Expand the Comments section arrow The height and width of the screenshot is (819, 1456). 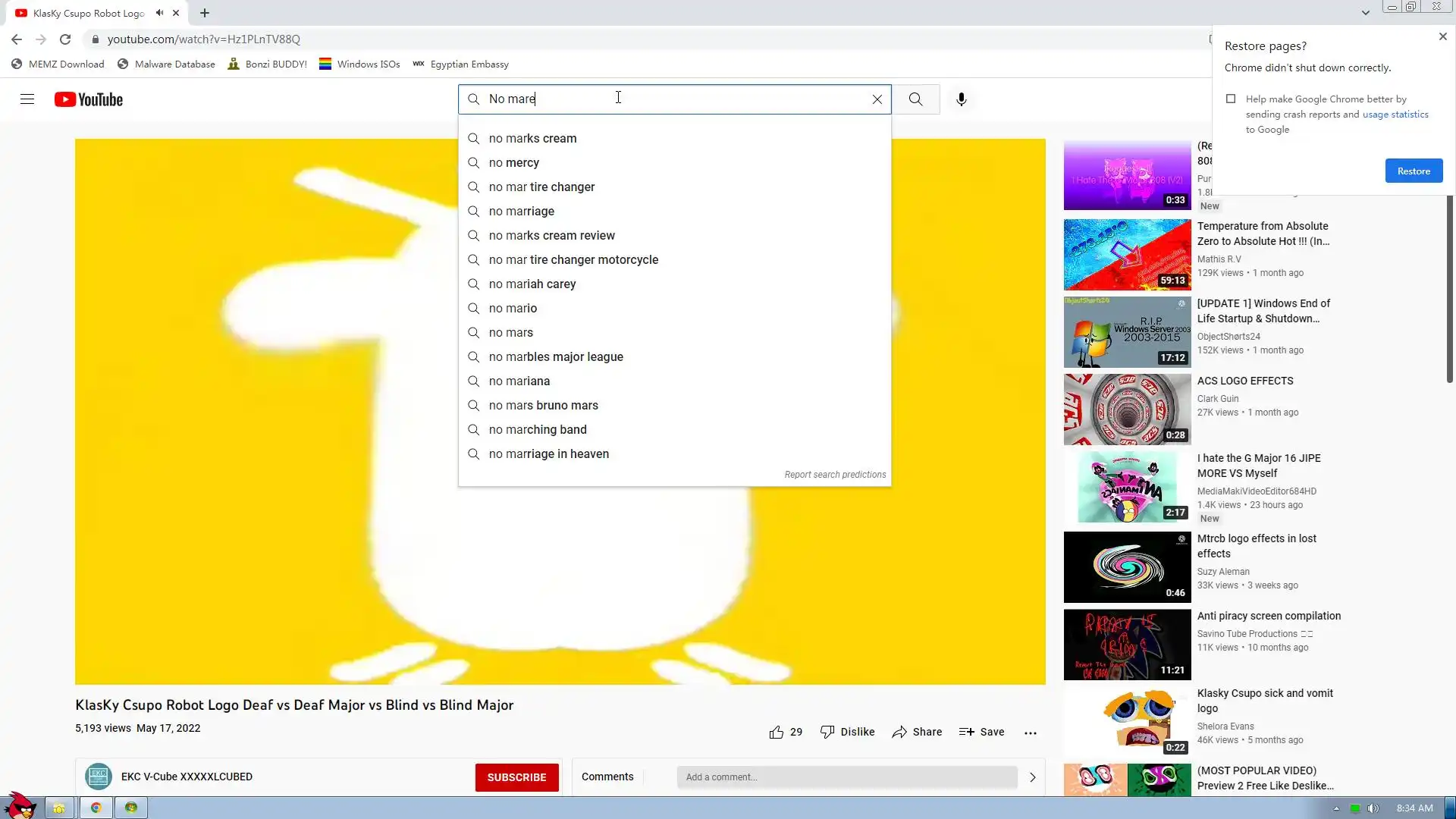point(1032,777)
